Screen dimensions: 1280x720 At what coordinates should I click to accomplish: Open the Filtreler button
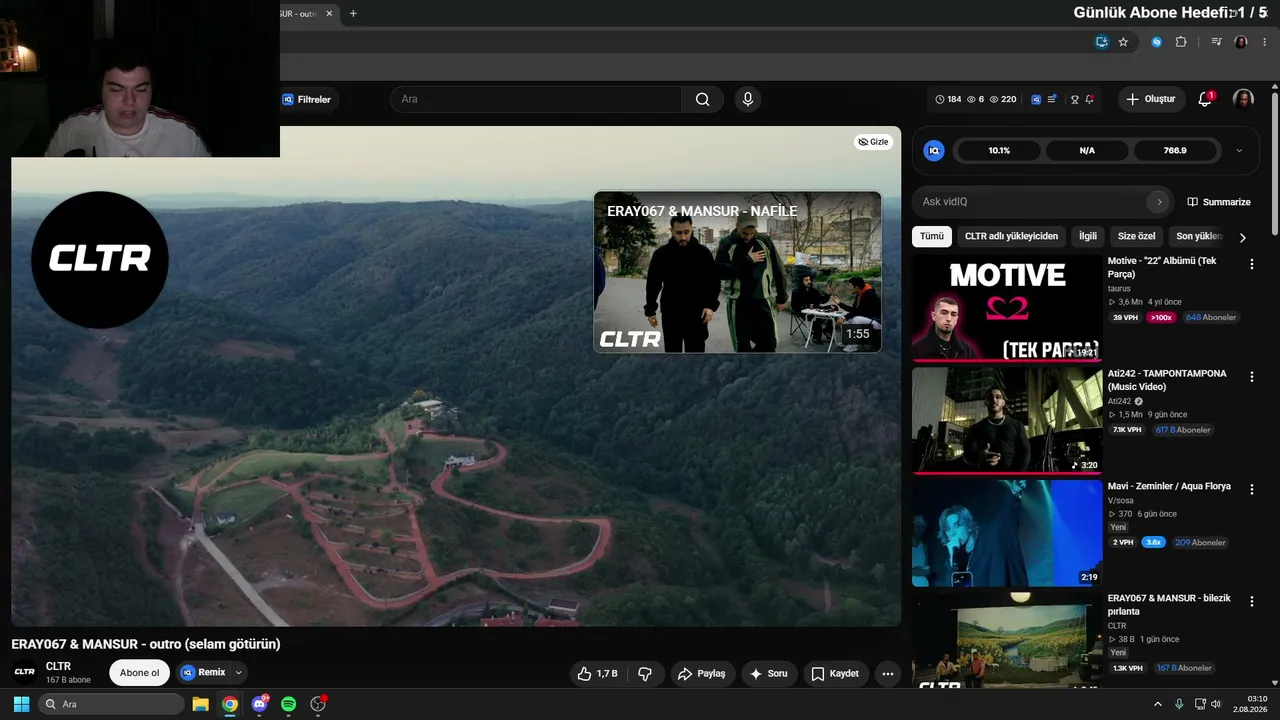306,99
